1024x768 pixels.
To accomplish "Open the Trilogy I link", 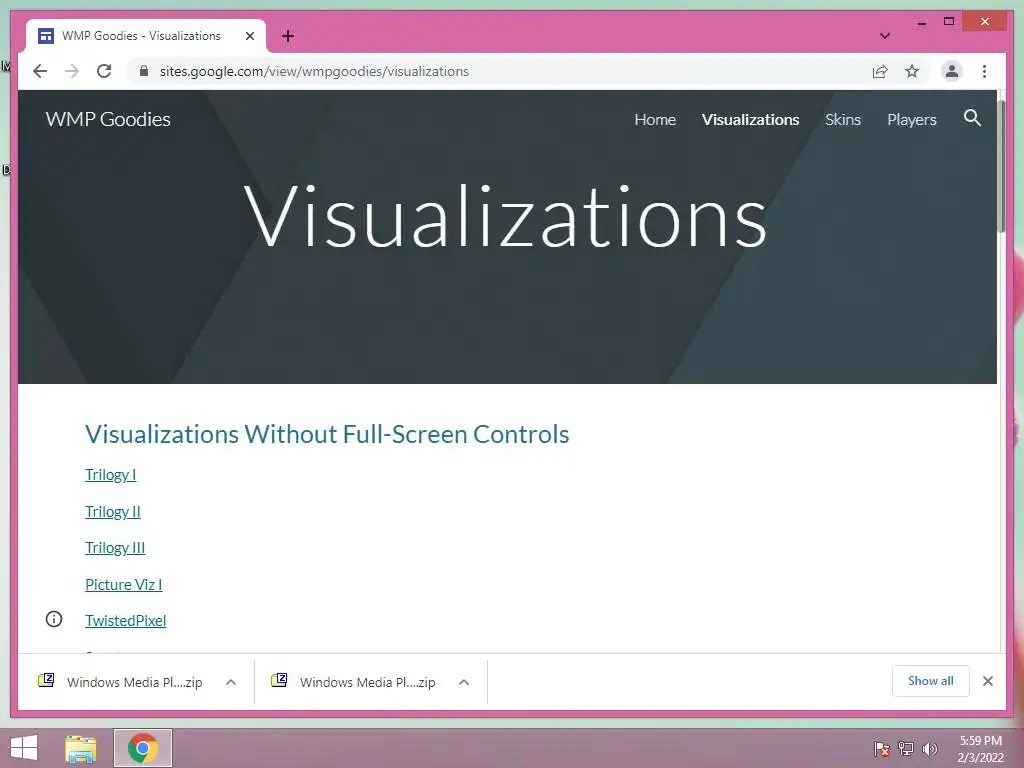I will click(110, 475).
